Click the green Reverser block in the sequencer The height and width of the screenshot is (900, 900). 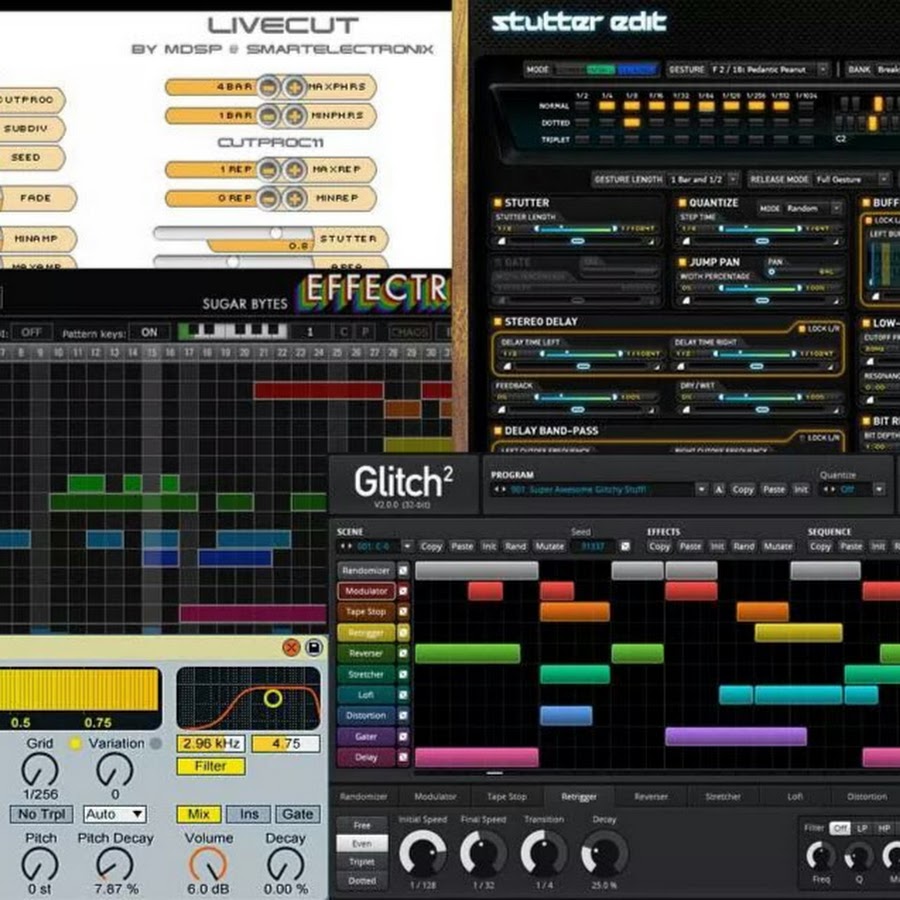pos(467,653)
